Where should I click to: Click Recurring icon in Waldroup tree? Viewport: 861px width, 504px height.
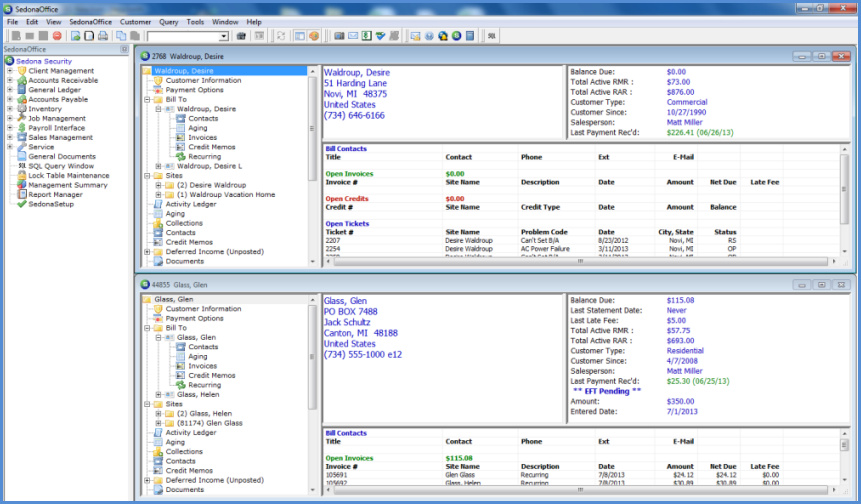[181, 156]
